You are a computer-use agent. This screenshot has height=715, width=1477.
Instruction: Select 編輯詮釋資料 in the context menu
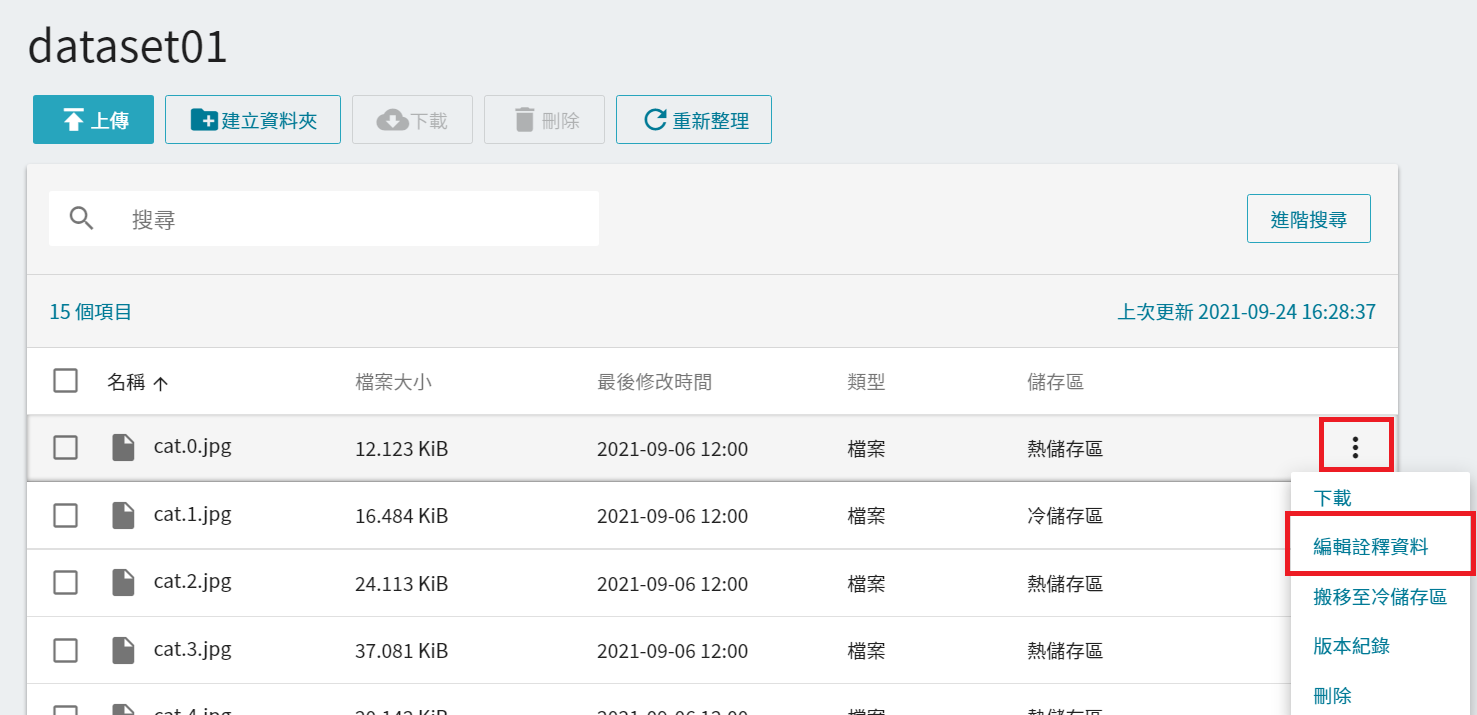pos(1370,547)
